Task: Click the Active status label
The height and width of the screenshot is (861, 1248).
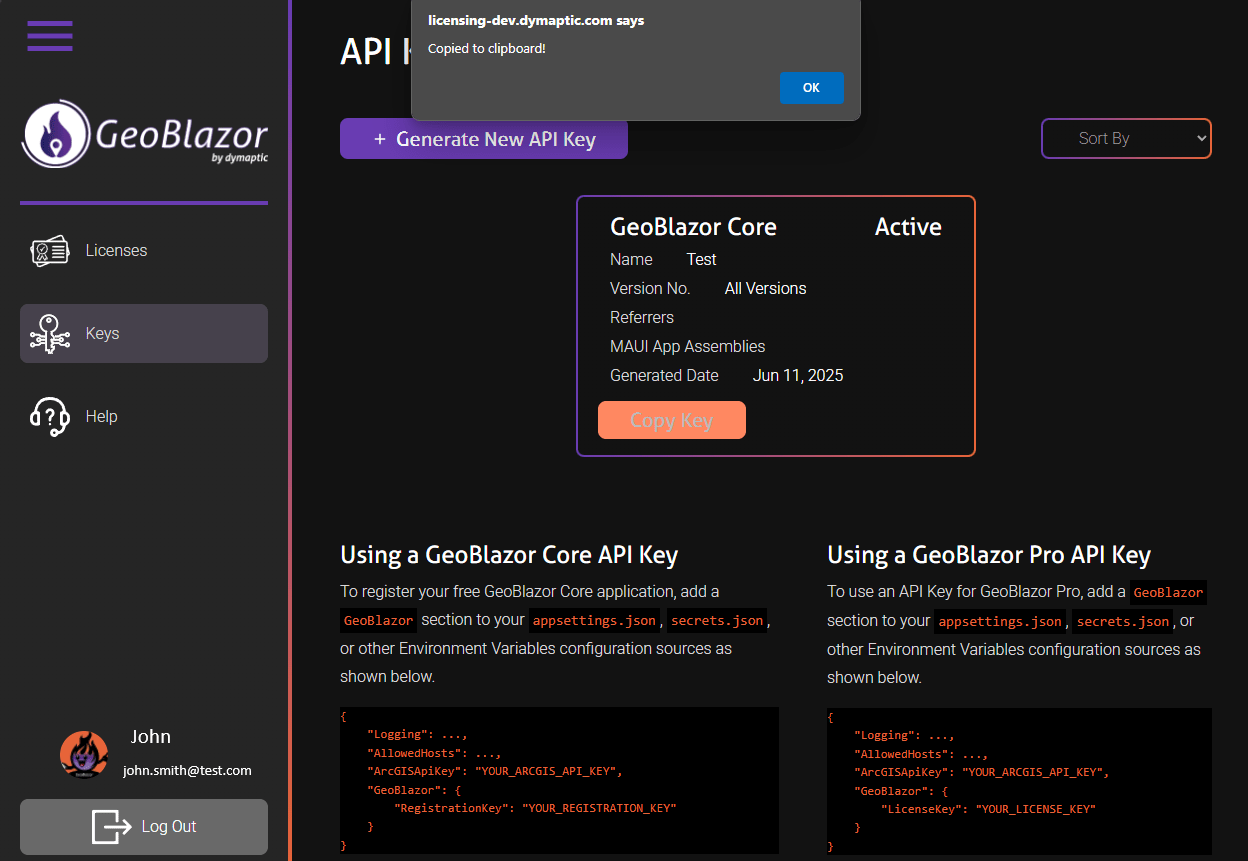Action: pos(908,227)
